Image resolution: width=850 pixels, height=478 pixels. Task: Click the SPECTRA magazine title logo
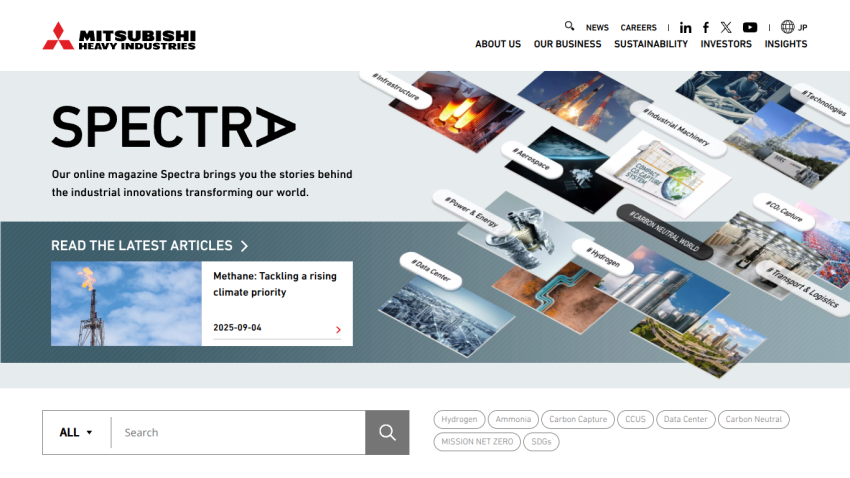(x=173, y=127)
